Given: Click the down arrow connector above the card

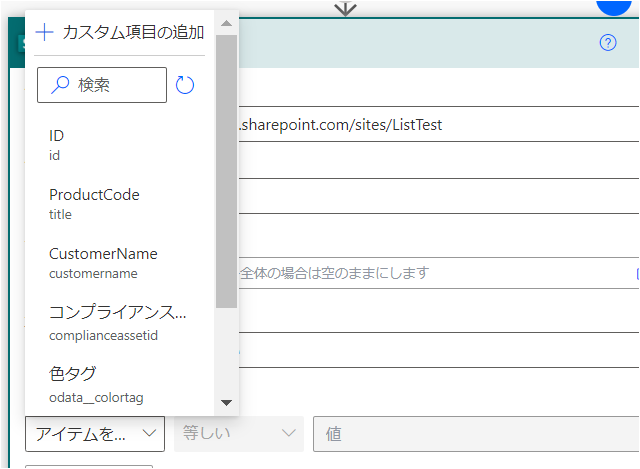Looking at the screenshot, I should tap(345, 8).
